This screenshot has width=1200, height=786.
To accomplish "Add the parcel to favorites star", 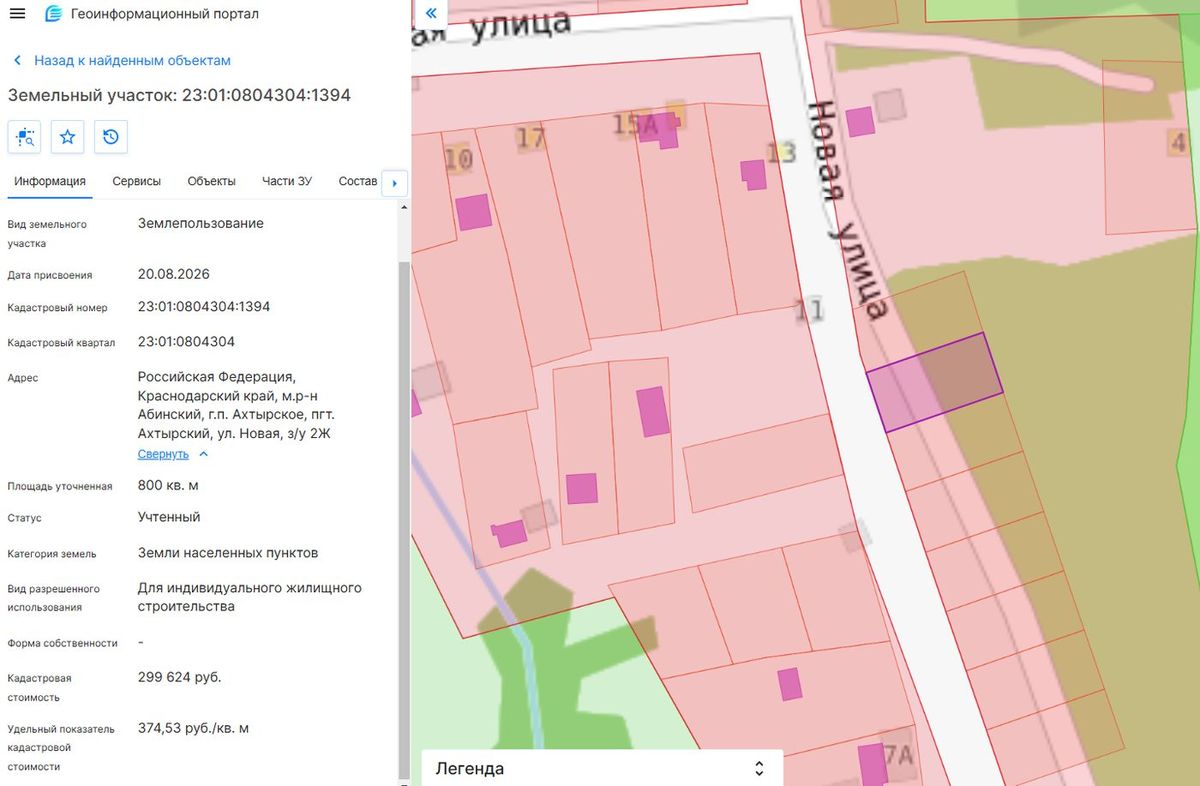I will (67, 136).
